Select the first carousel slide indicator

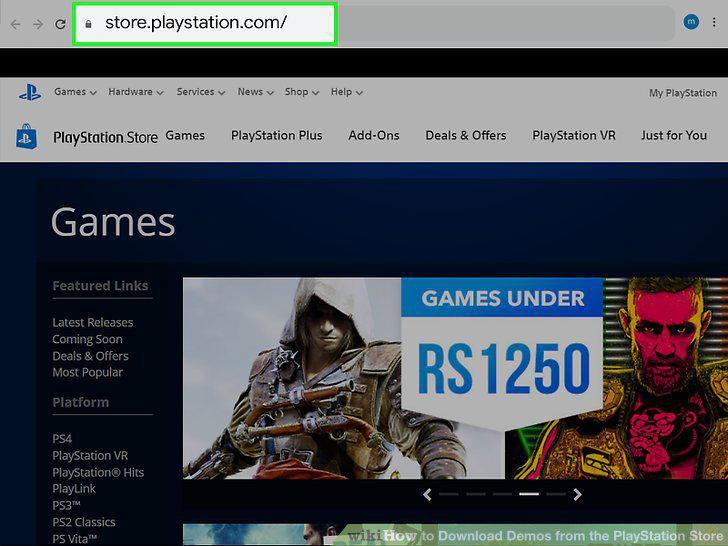pyautogui.click(x=448, y=494)
